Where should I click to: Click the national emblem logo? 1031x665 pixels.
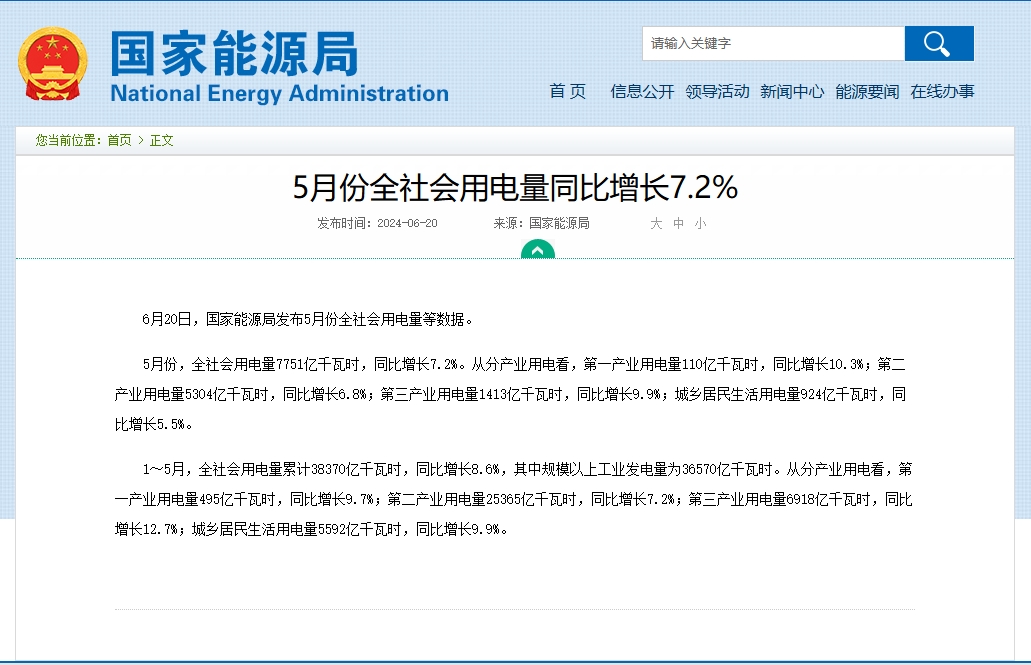pos(53,64)
